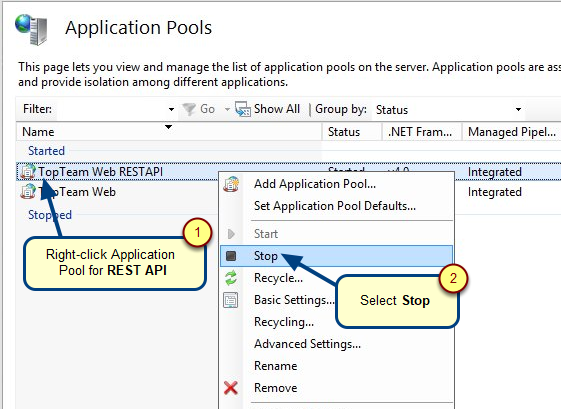Click the Show All toolbar icon
The width and height of the screenshot is (563, 409).
tap(243, 109)
